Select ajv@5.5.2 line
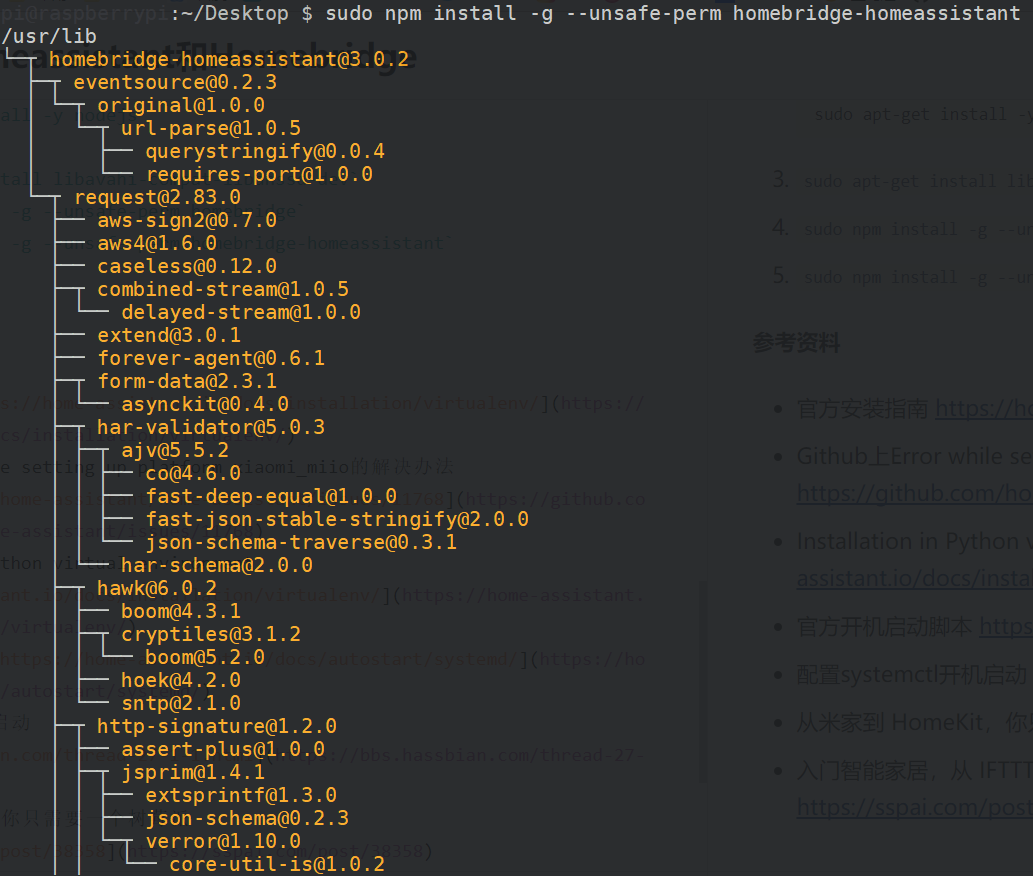The width and height of the screenshot is (1033, 876). click(x=175, y=450)
